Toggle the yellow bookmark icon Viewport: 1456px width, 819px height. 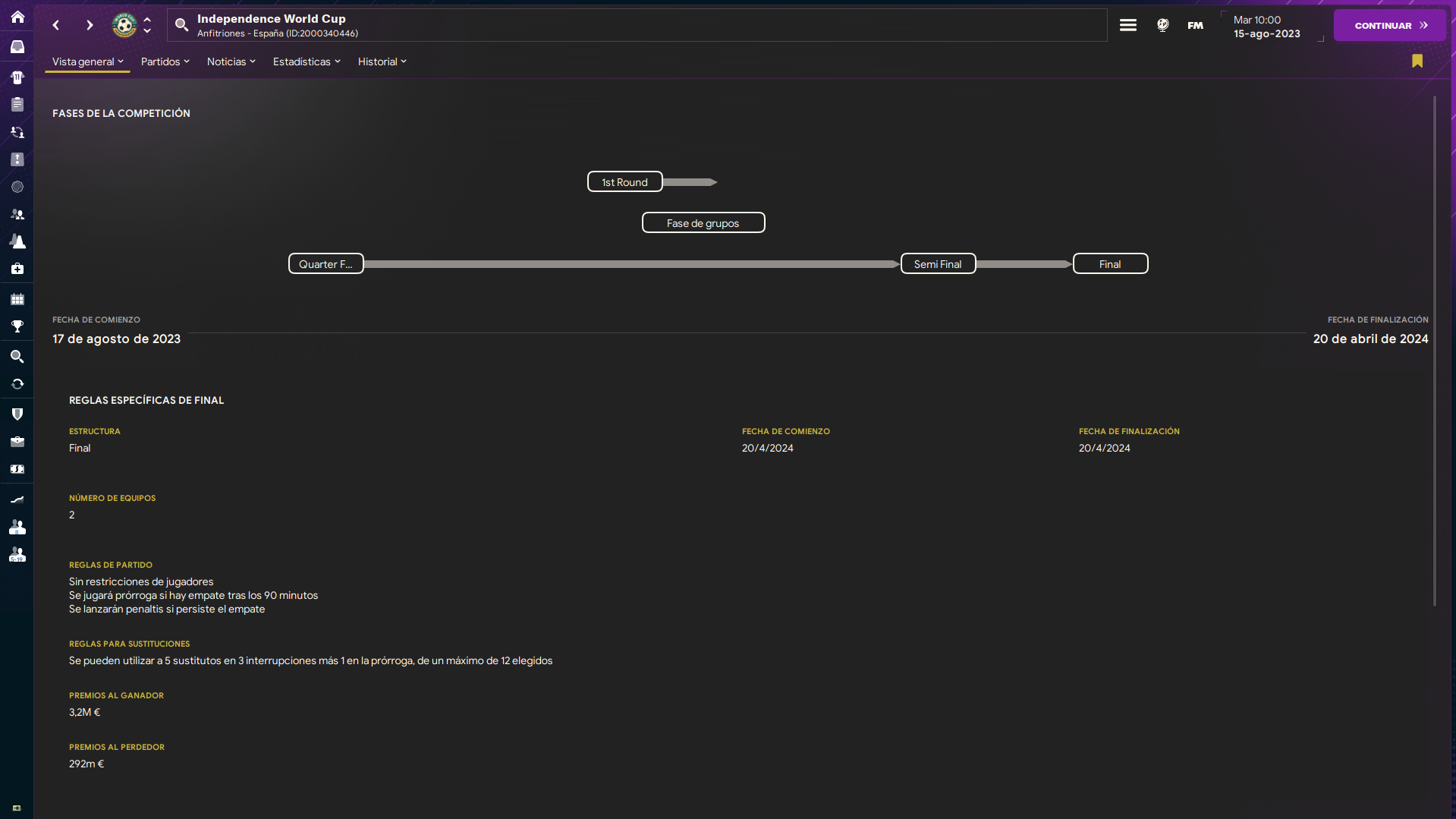[x=1417, y=61]
